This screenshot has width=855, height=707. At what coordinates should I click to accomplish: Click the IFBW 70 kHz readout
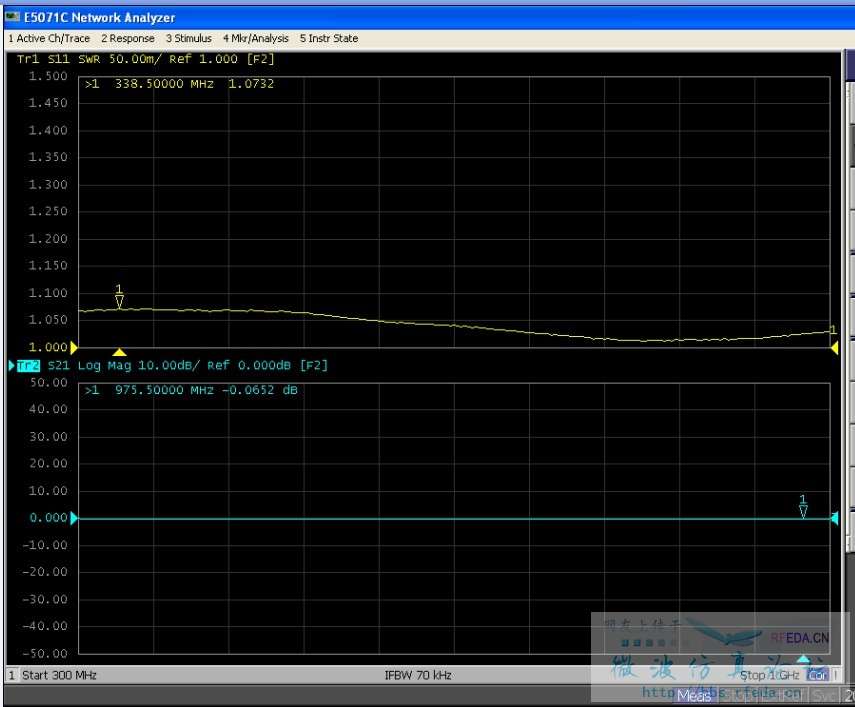point(418,675)
